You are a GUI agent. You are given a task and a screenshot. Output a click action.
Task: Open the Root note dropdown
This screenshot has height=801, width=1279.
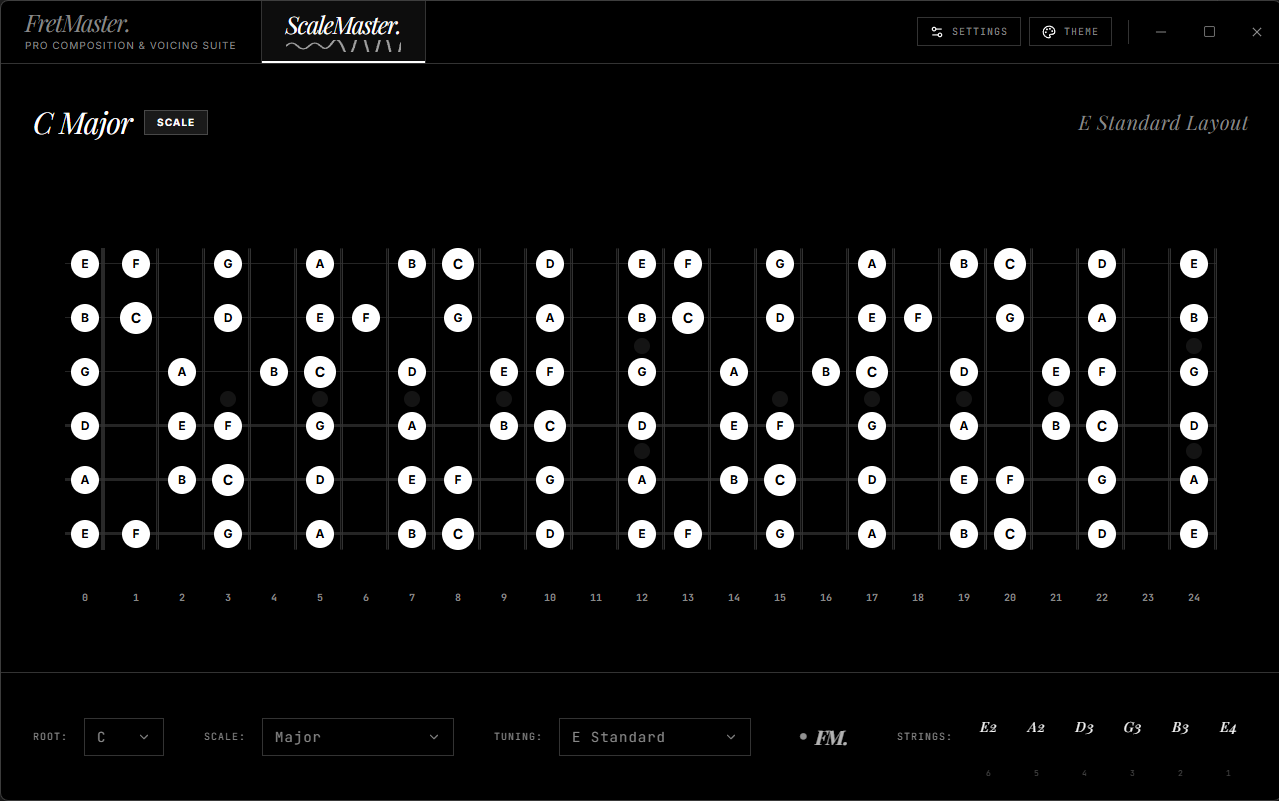point(123,736)
